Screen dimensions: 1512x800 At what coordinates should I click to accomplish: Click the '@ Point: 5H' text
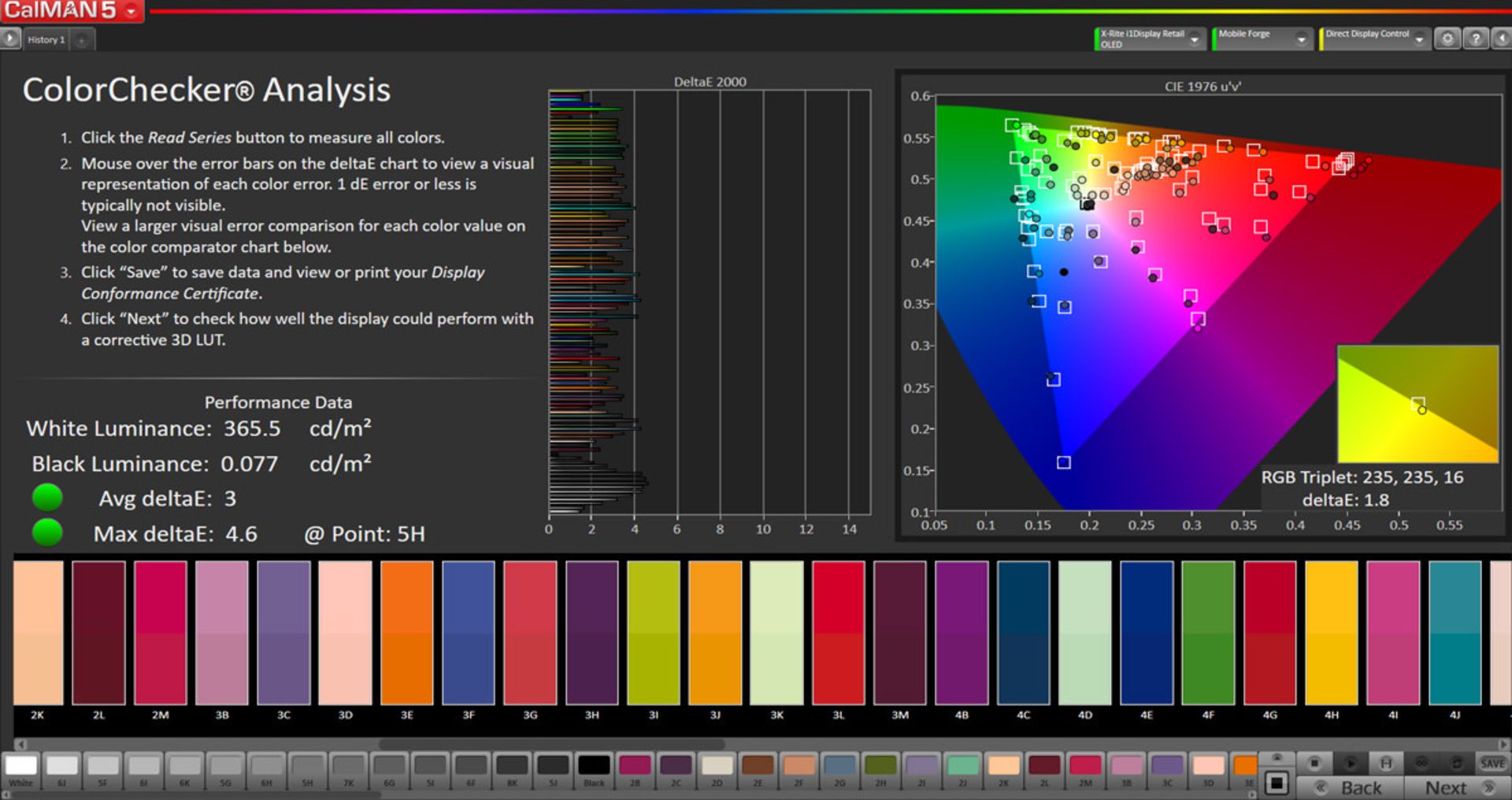365,534
